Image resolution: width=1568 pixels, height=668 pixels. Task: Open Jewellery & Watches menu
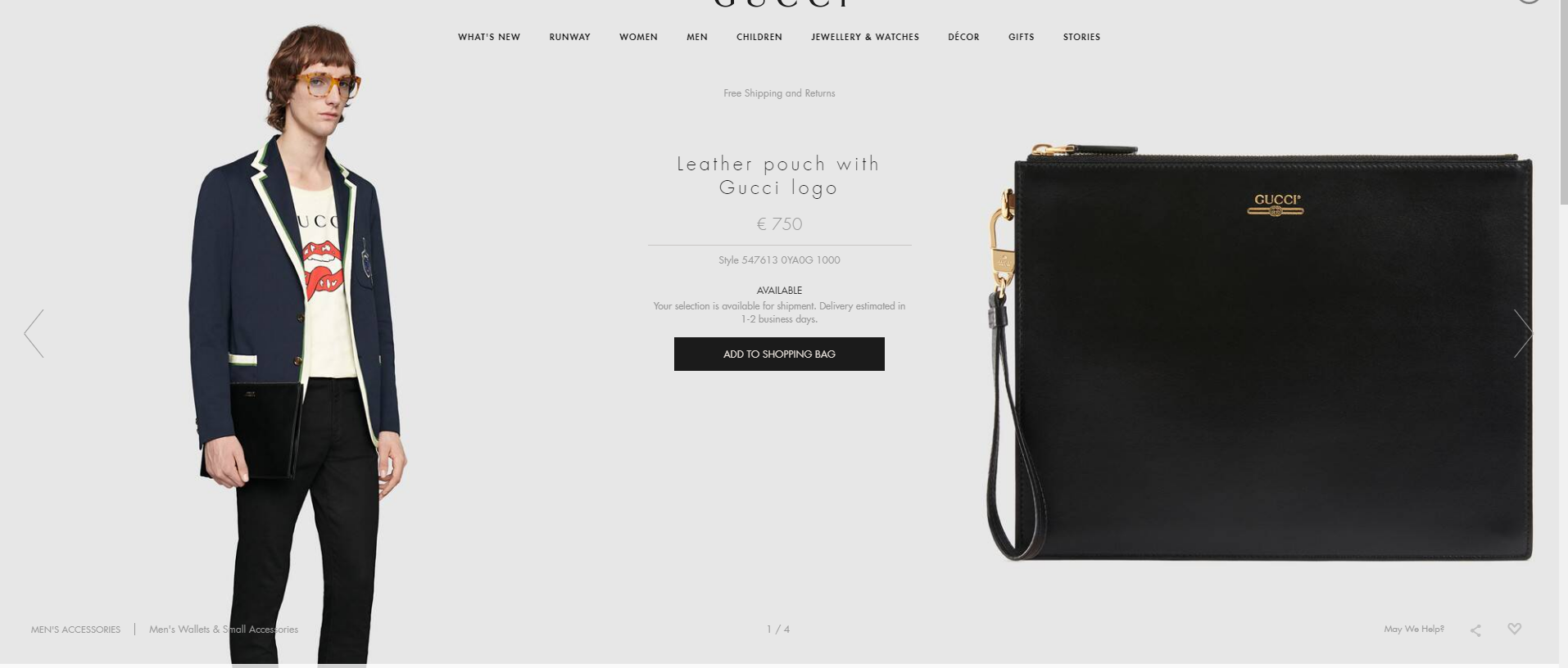click(865, 37)
